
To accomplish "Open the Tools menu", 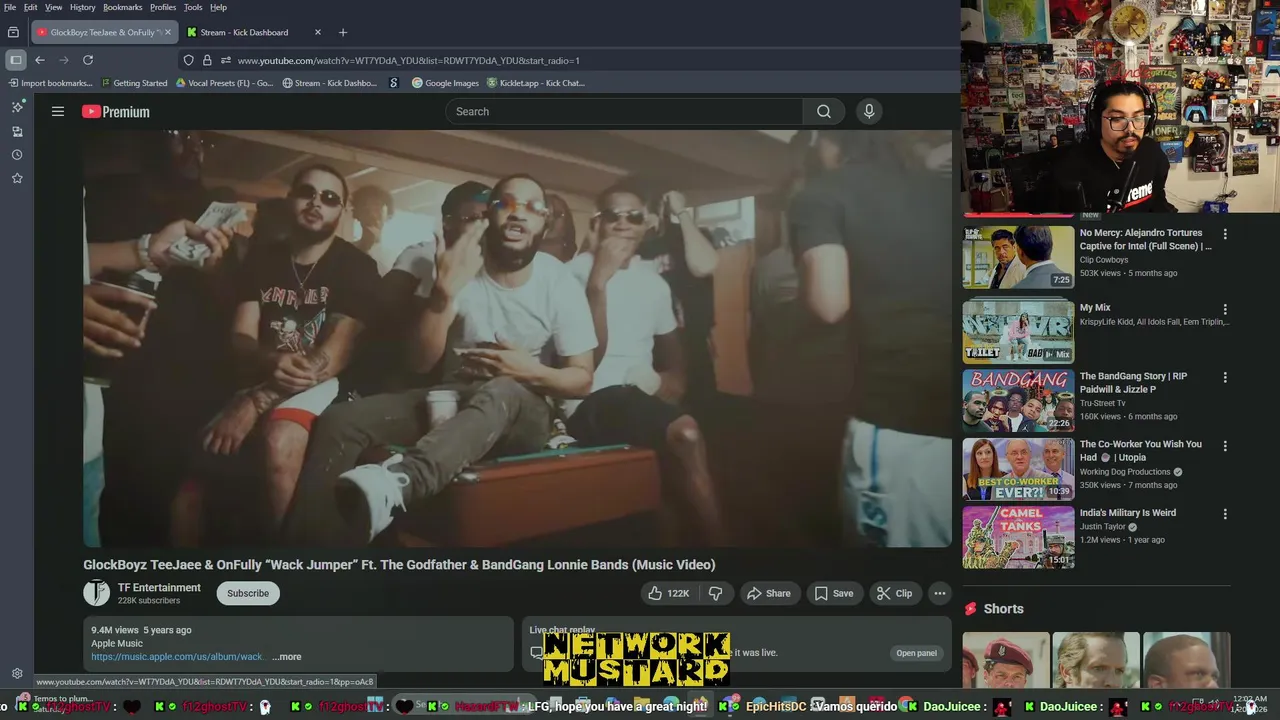I will coord(193,7).
